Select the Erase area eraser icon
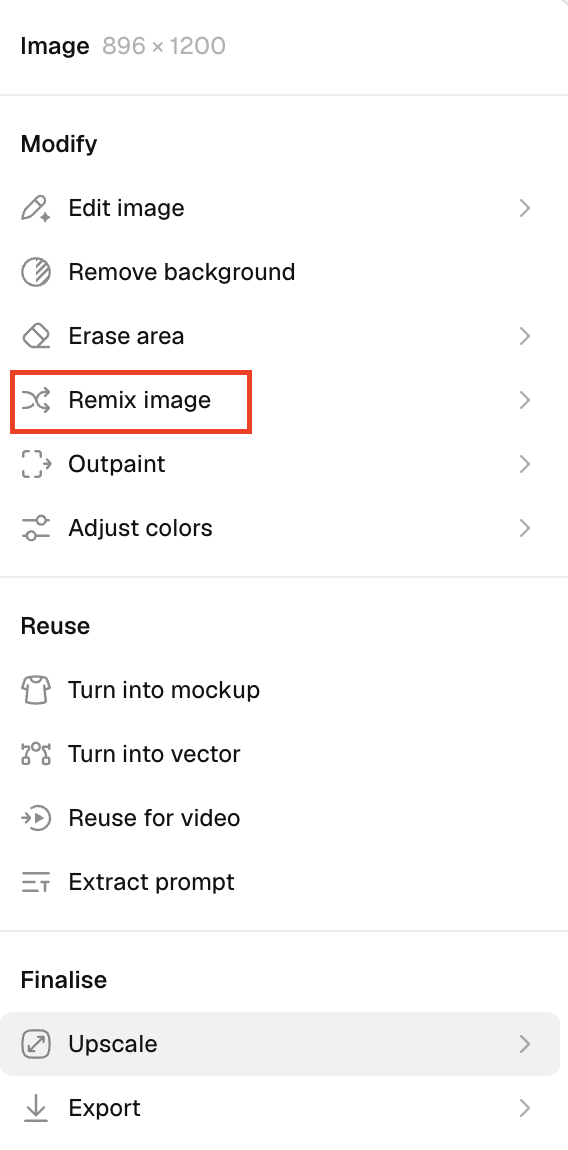568x1150 pixels. (x=36, y=336)
